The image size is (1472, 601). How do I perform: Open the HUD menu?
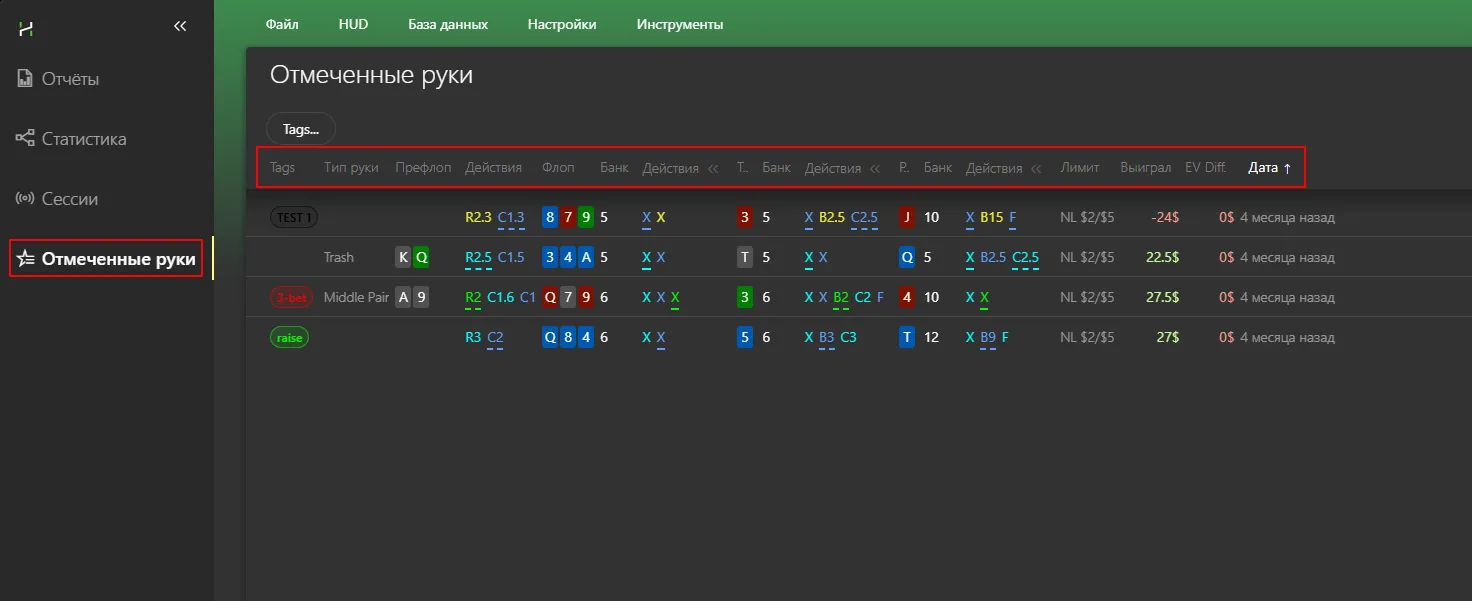pos(353,24)
